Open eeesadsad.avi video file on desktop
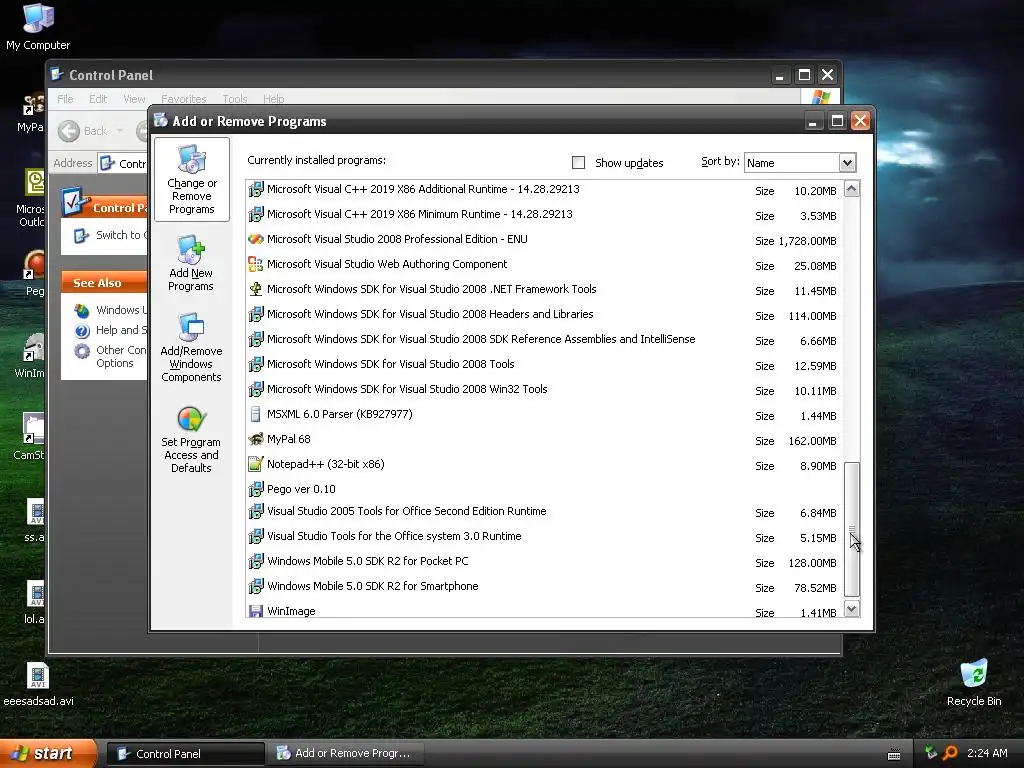This screenshot has height=768, width=1024. [38, 684]
